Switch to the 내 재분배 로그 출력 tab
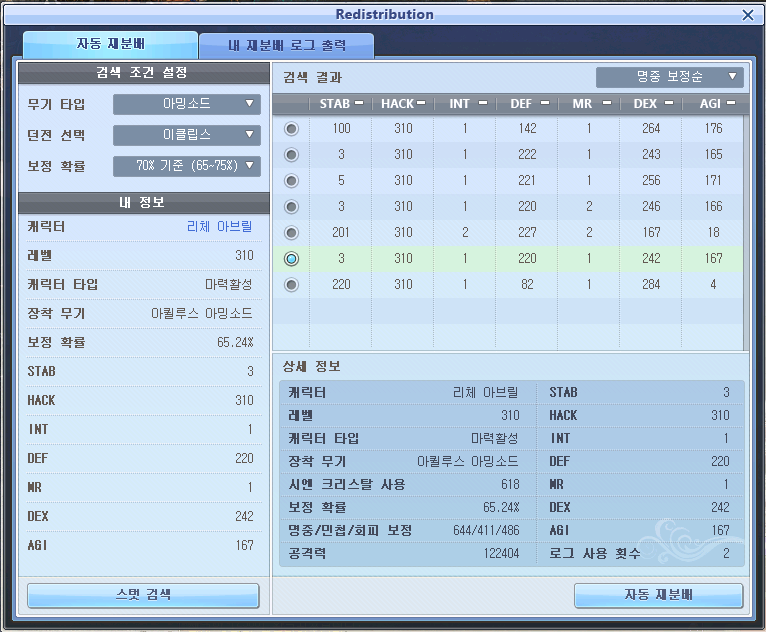766x632 pixels. pos(287,46)
